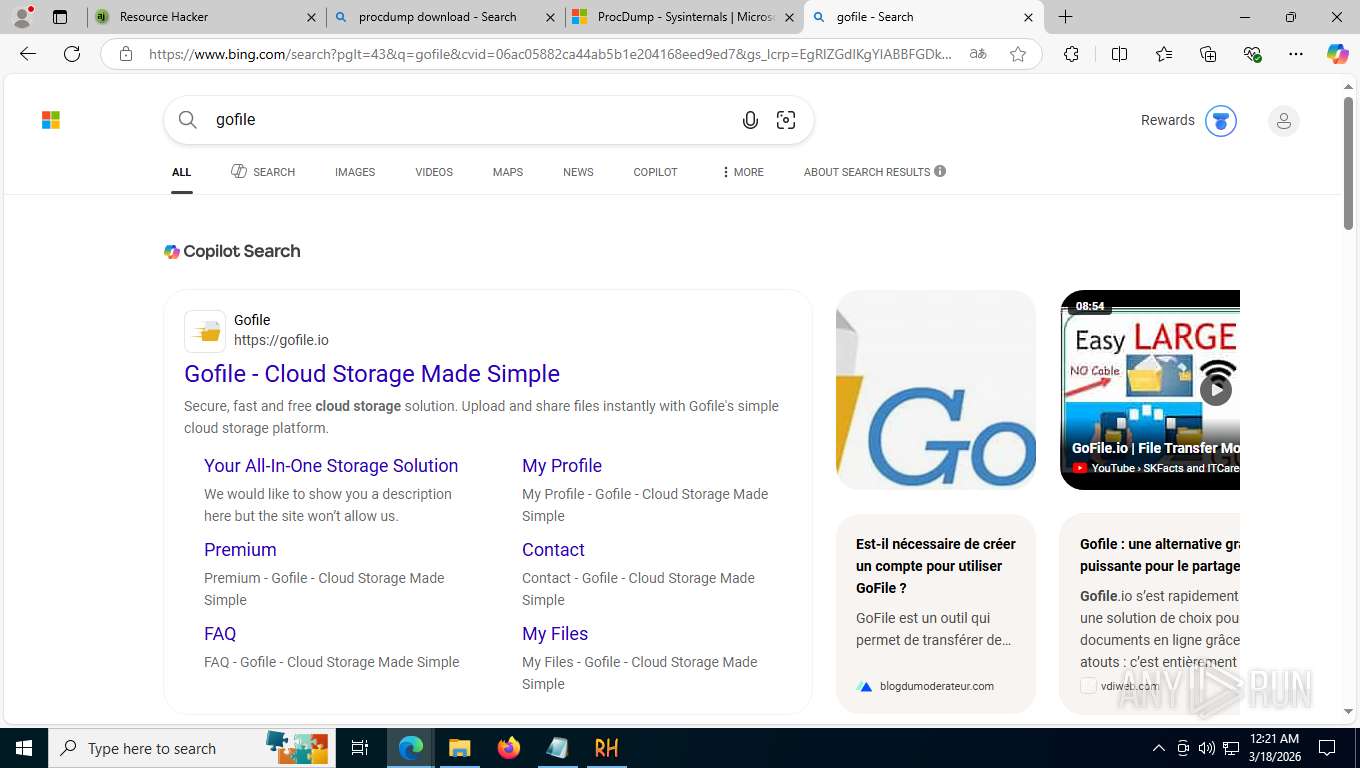Open FAQ sublink
1360x768 pixels.
click(220, 634)
